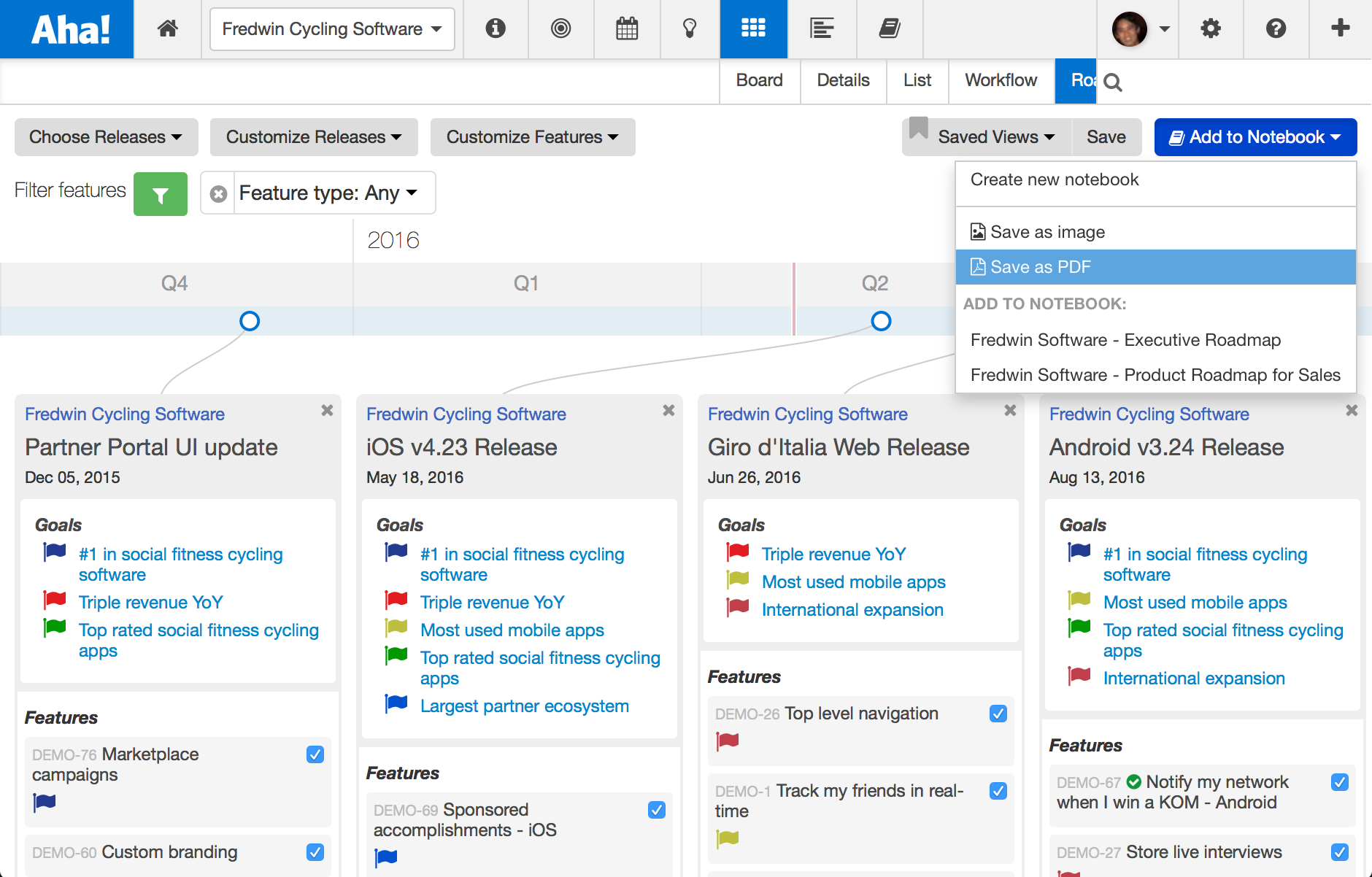1372x877 pixels.
Task: Switch to the Board tab
Action: [759, 80]
